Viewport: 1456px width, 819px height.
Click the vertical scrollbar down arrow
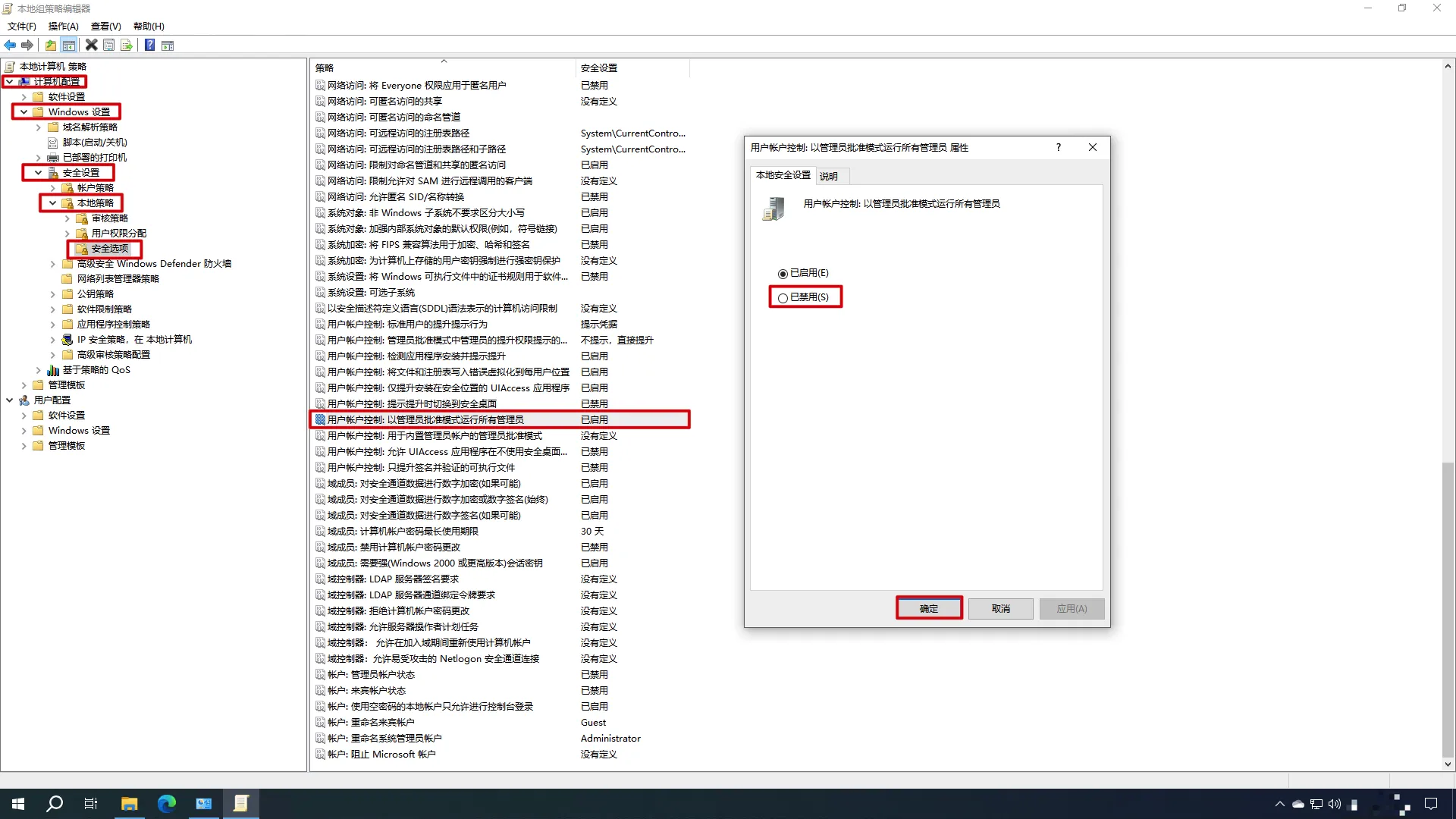[1448, 764]
